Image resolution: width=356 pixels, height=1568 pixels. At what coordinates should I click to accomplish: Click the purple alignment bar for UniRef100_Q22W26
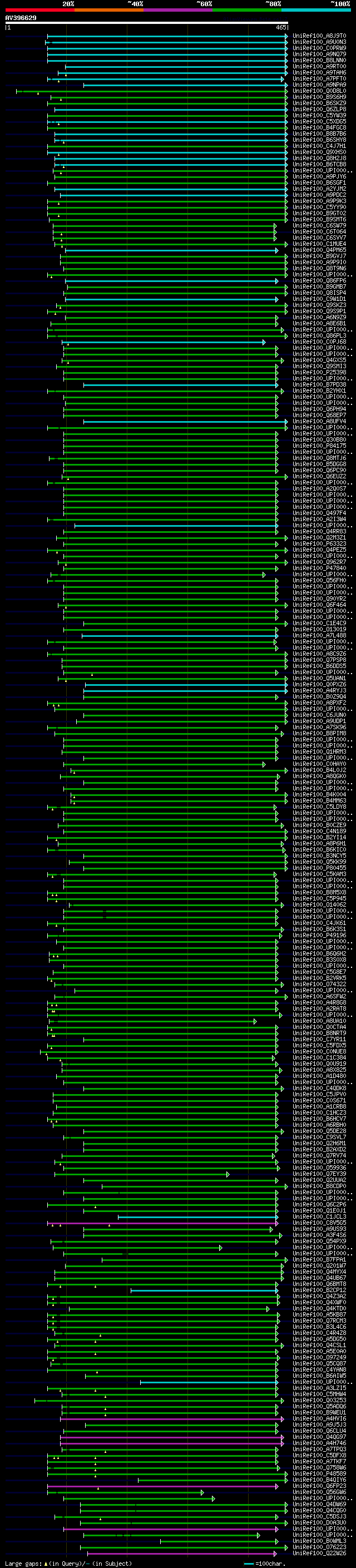[182, 1554]
